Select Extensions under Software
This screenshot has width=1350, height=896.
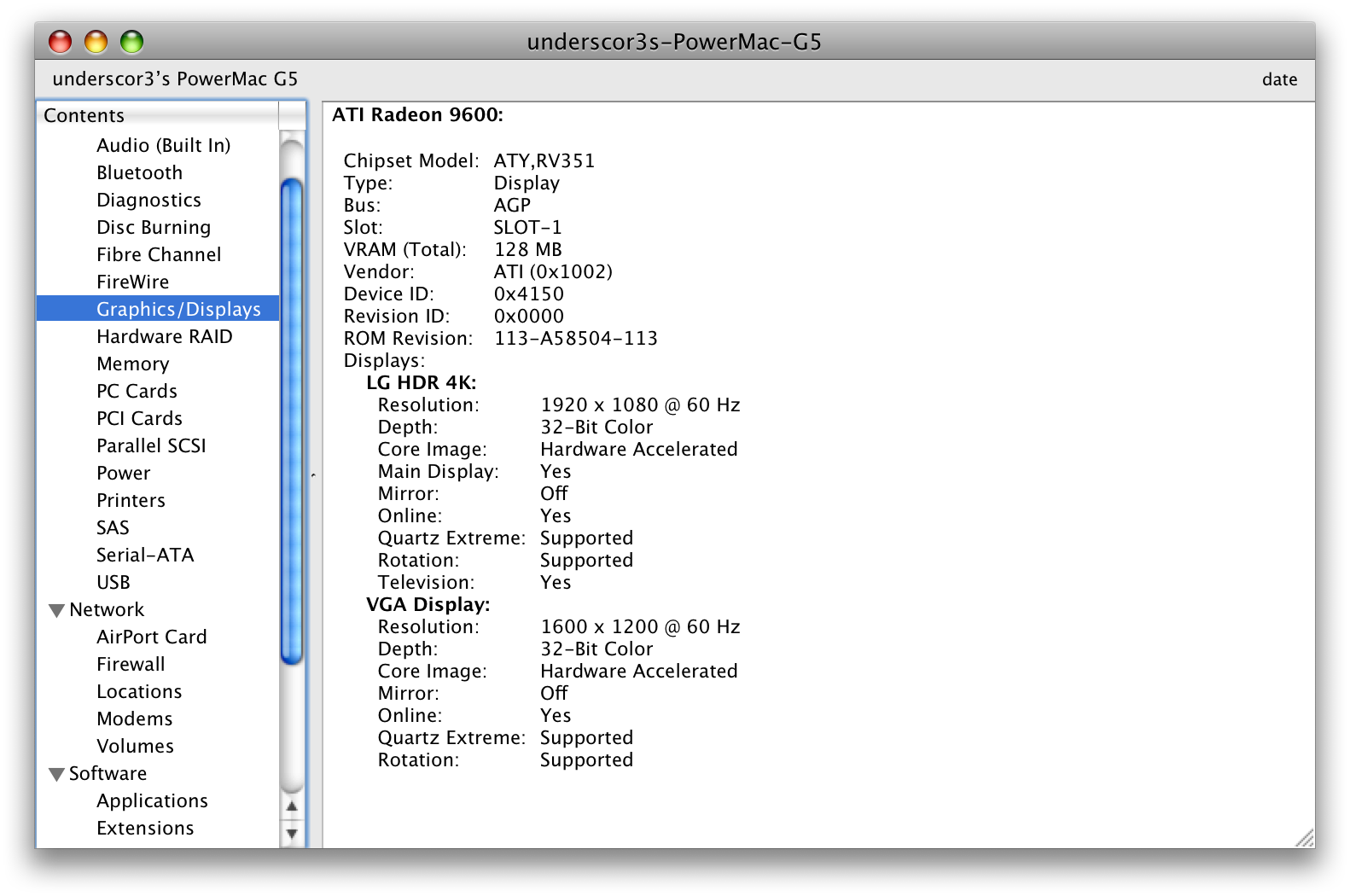(x=146, y=828)
